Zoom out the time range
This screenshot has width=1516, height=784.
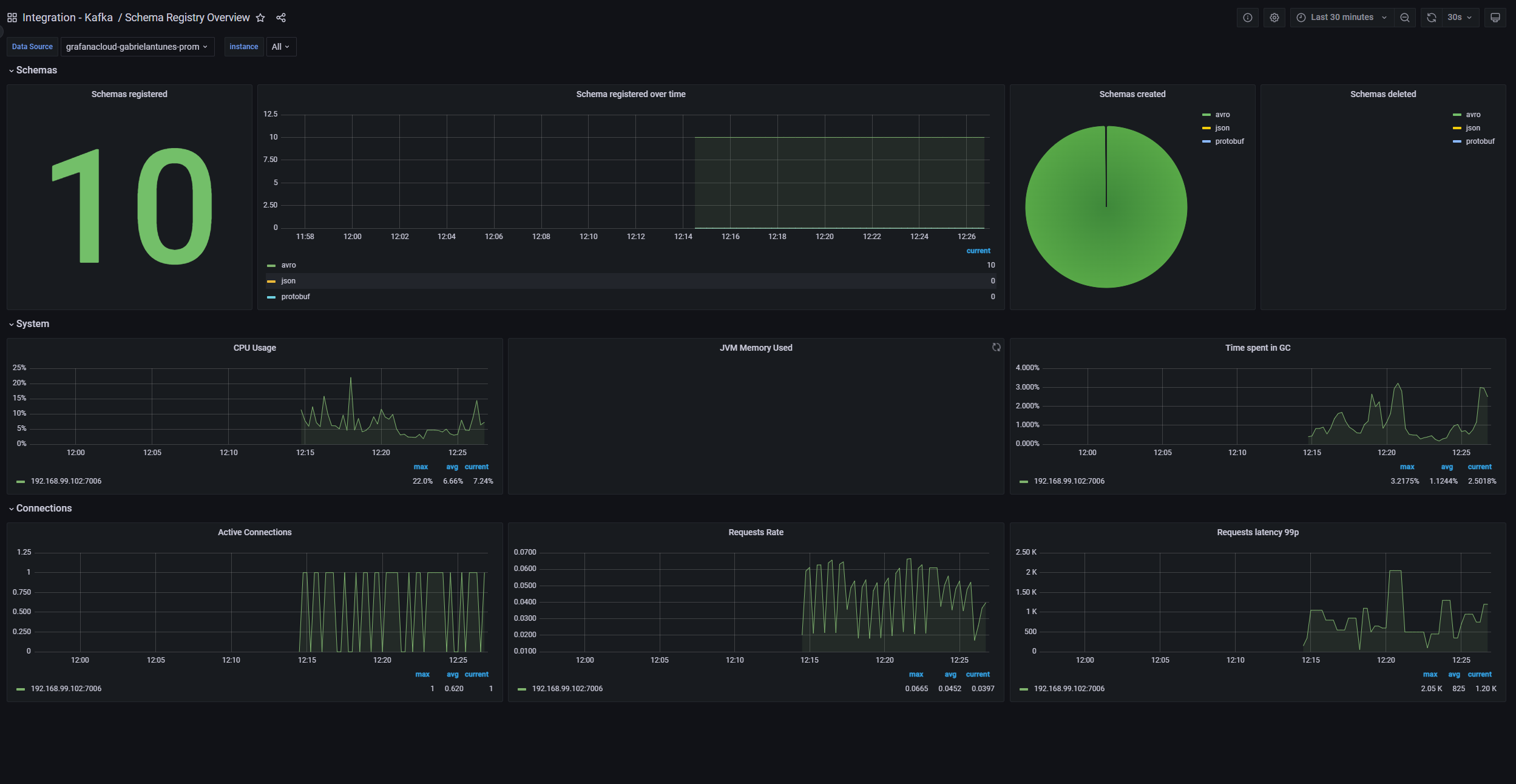[x=1405, y=17]
